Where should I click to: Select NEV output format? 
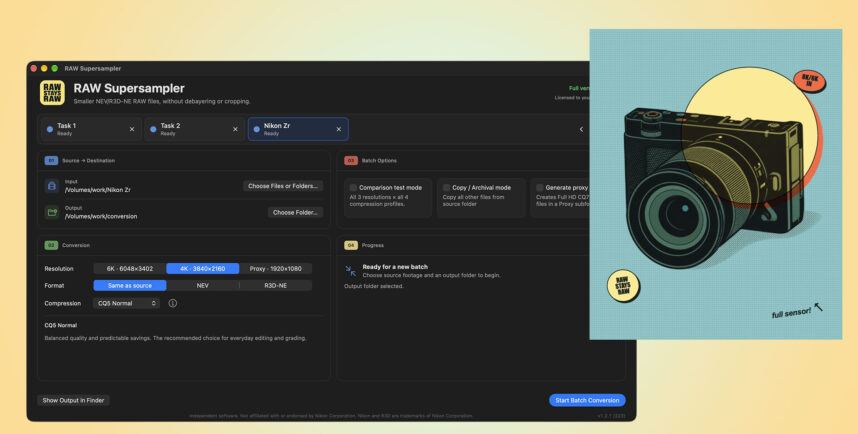click(x=202, y=285)
